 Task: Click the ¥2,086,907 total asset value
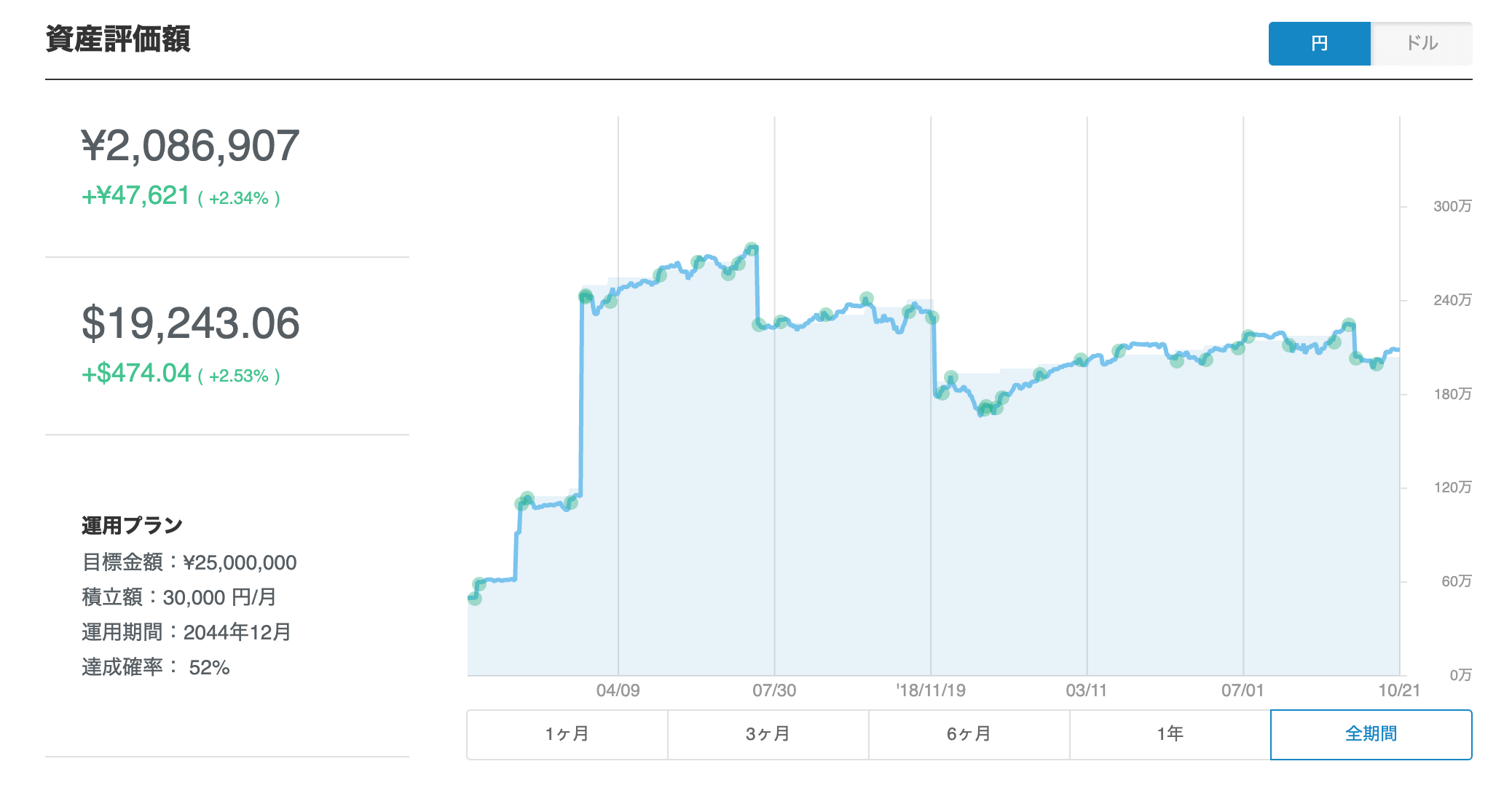pos(190,146)
